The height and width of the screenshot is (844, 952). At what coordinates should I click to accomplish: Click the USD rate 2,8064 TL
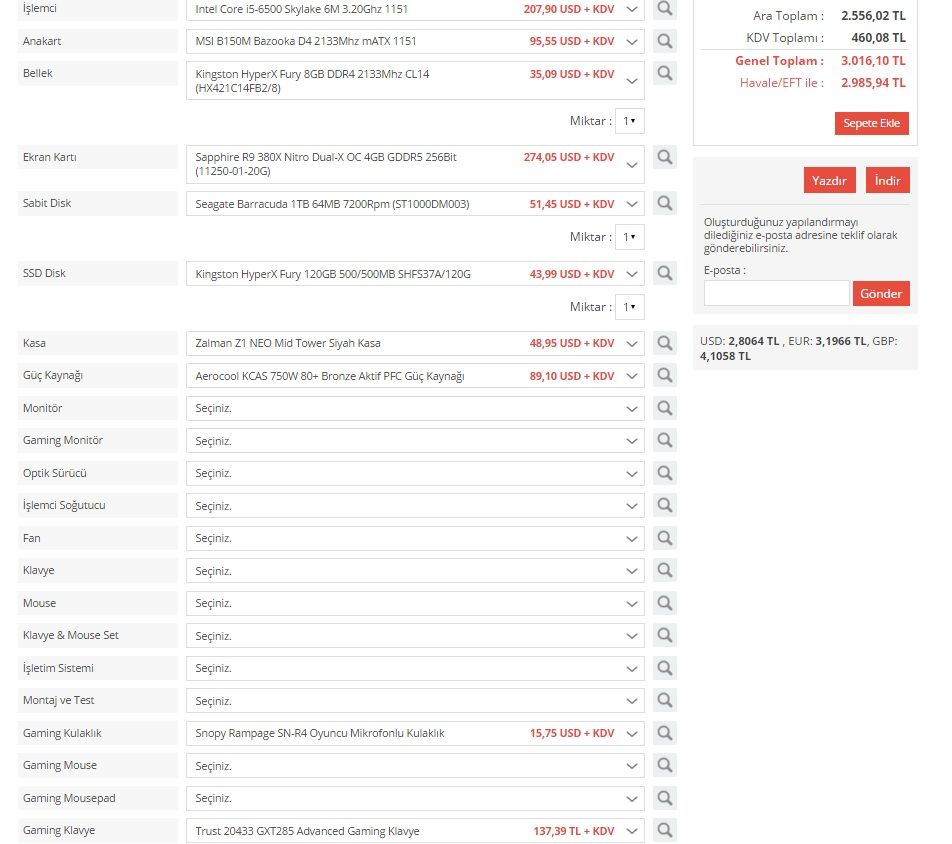click(x=753, y=341)
